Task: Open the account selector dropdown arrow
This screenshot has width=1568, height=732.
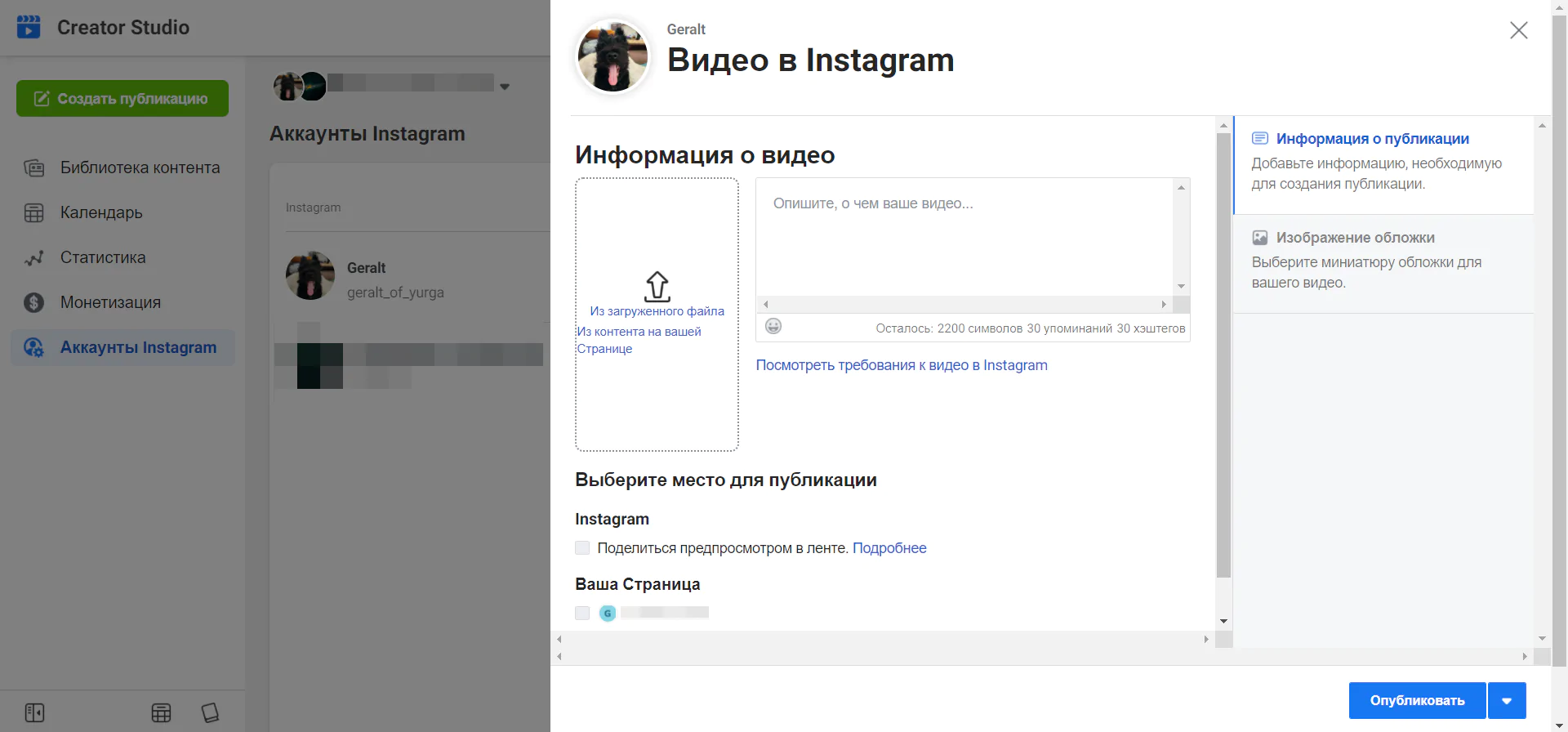Action: (505, 87)
